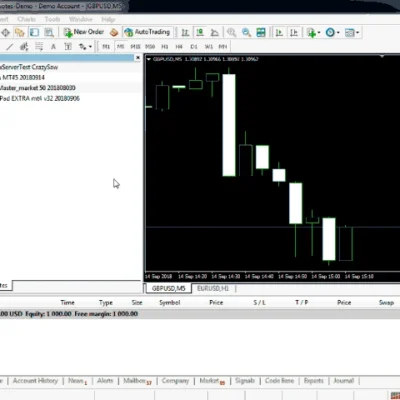Click the Swap column header
The image size is (400, 400).
386,303
